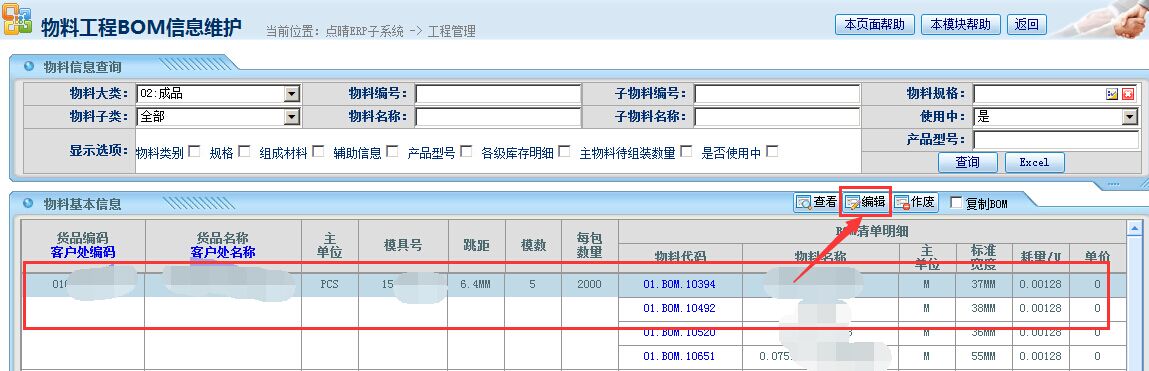This screenshot has width=1149, height=371.
Task: Open material link 01.BOM.10394
Action: point(679,284)
